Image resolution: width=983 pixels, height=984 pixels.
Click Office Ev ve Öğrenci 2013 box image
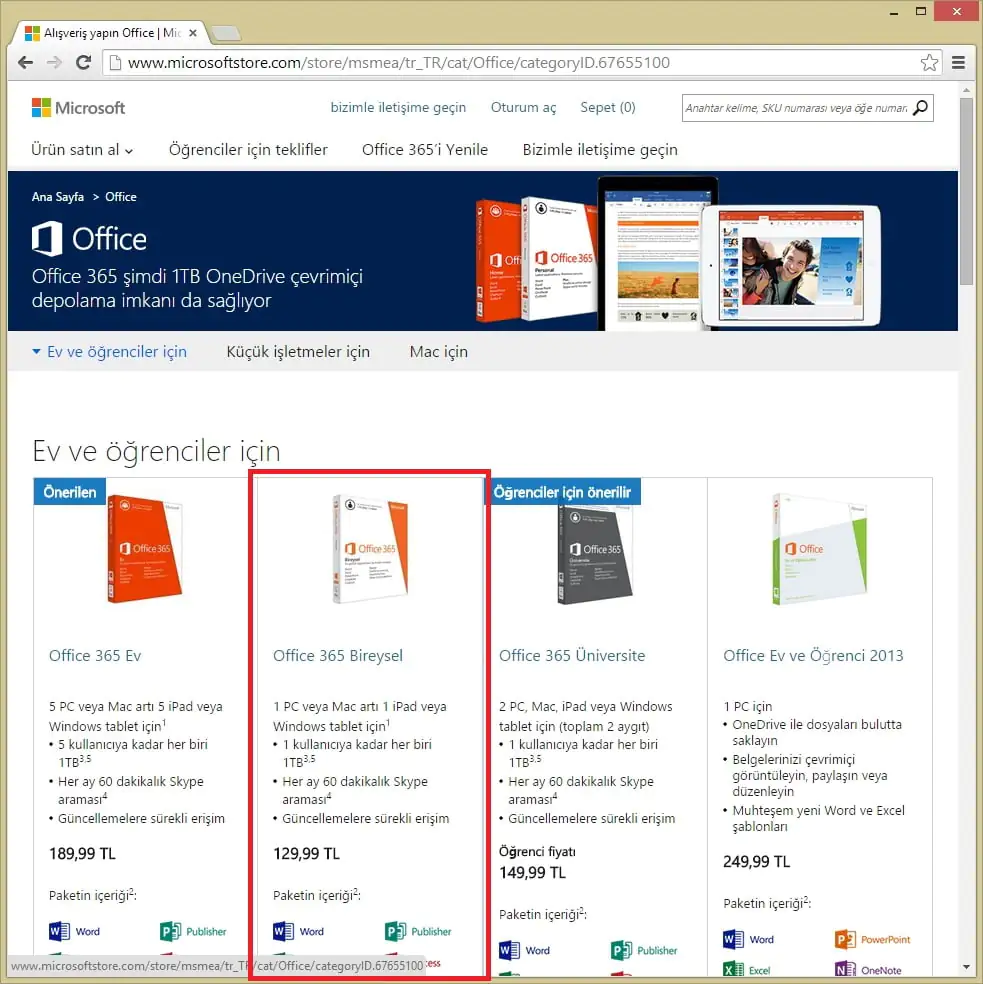coord(819,549)
